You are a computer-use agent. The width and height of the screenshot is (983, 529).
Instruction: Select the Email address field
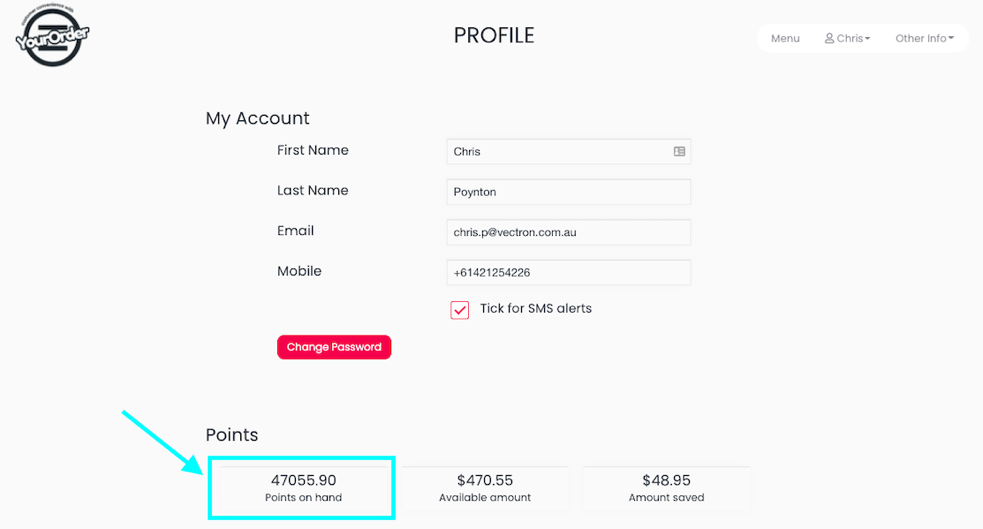point(569,232)
